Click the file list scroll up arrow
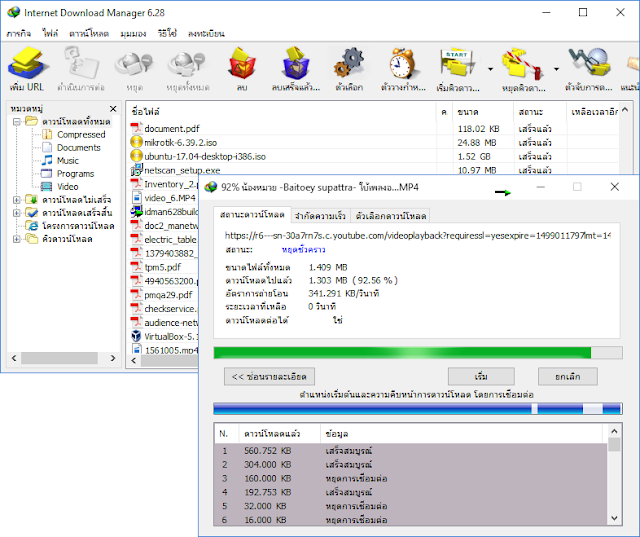Screen dimensions: 640x537 tap(625, 110)
